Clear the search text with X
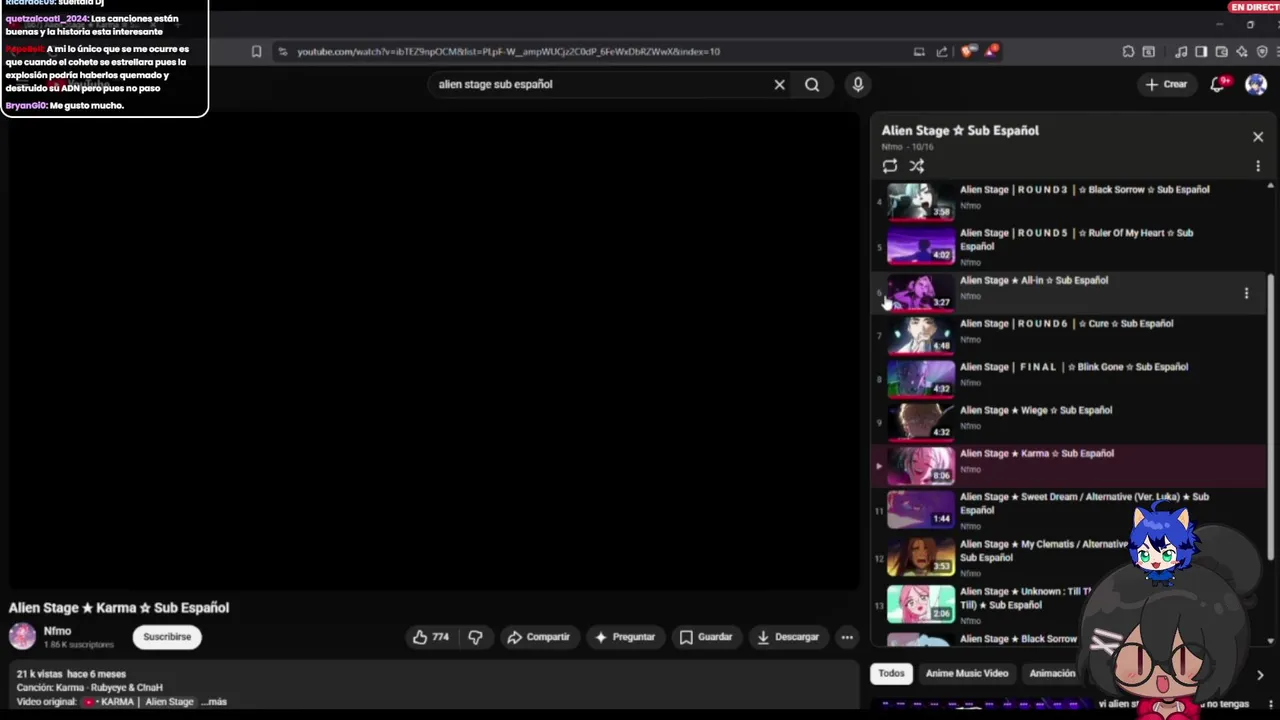 pos(780,85)
